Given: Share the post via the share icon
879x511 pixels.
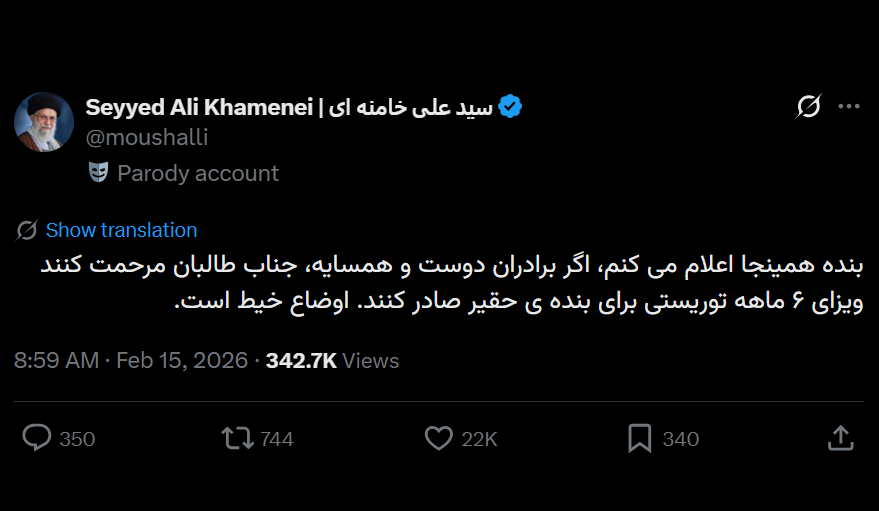Looking at the screenshot, I should [x=841, y=438].
